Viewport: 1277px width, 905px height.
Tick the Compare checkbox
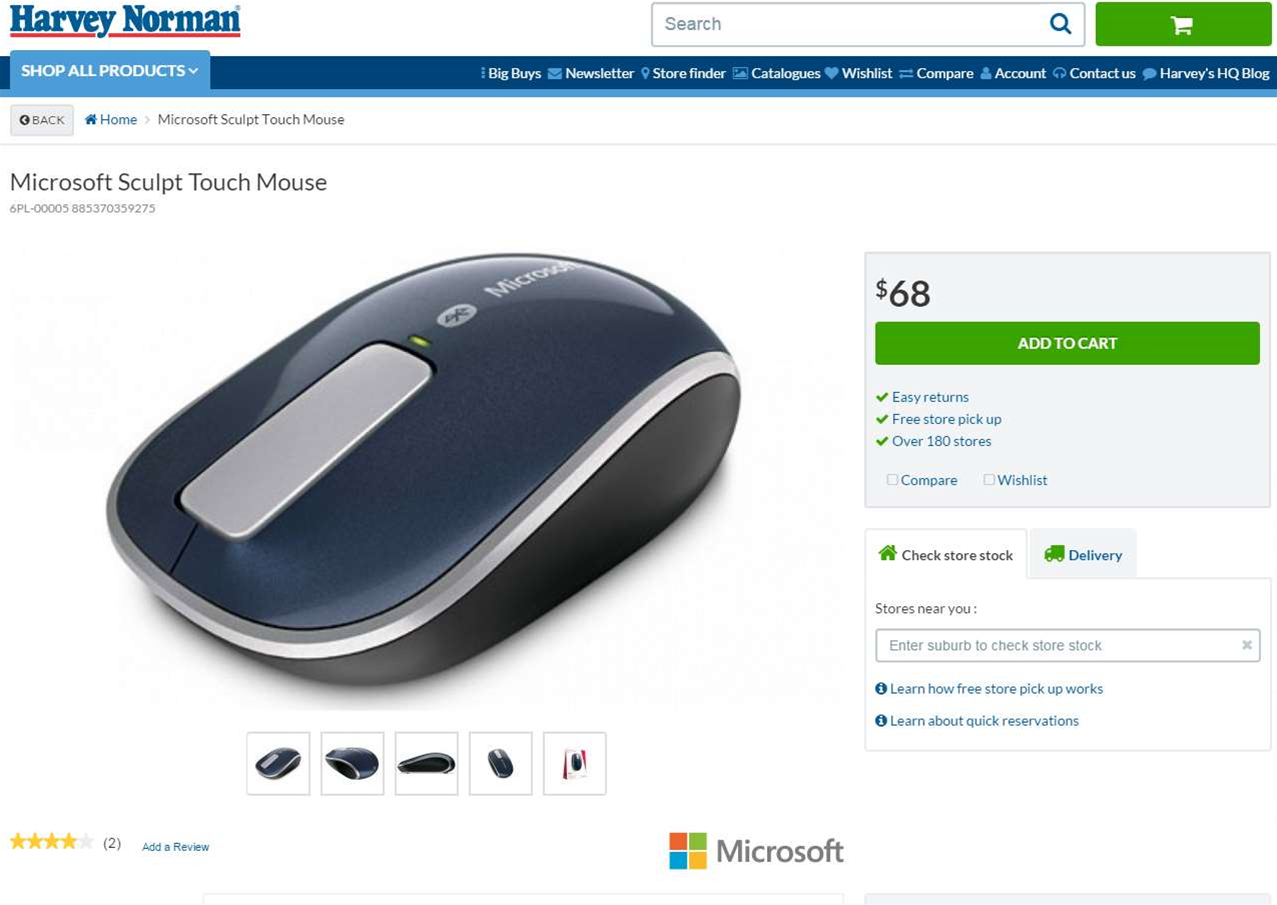point(892,480)
